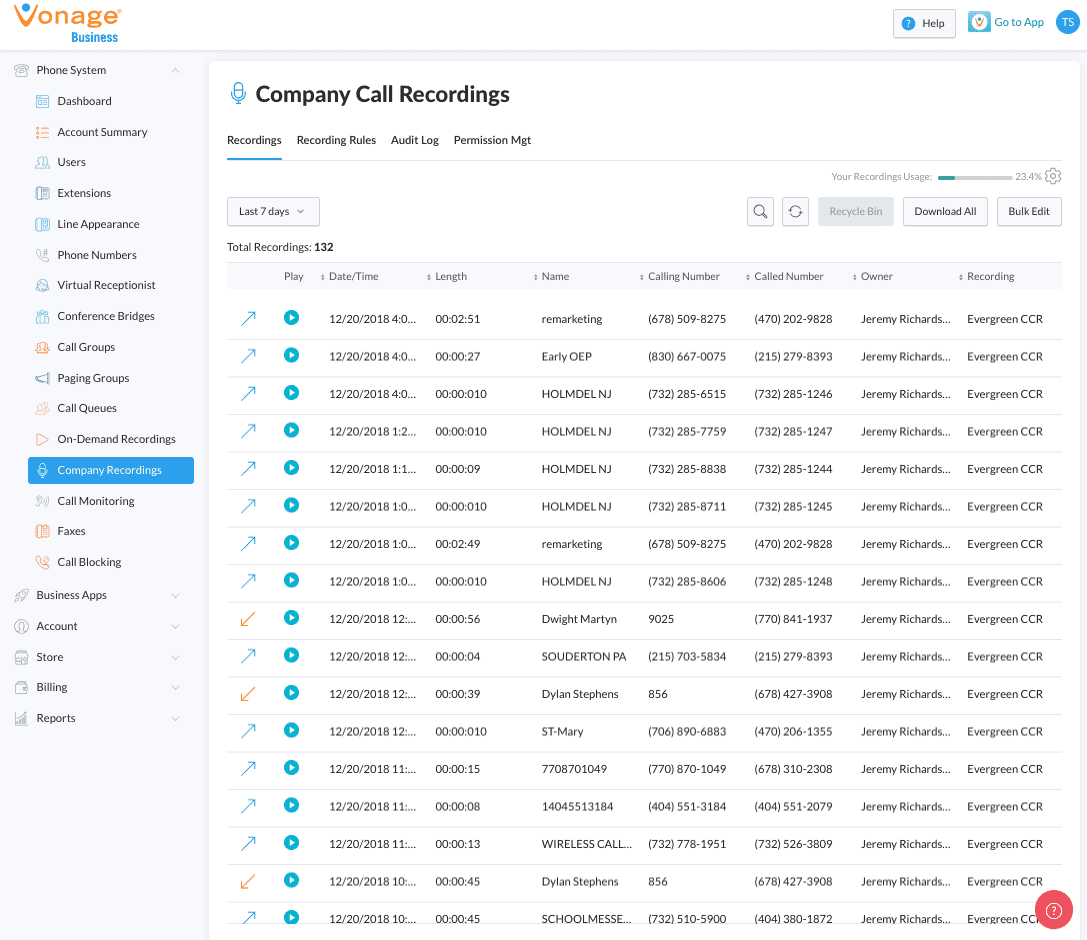Screen dimensions: 1087x940
Task: Sort by the Length column header
Action: click(x=451, y=277)
